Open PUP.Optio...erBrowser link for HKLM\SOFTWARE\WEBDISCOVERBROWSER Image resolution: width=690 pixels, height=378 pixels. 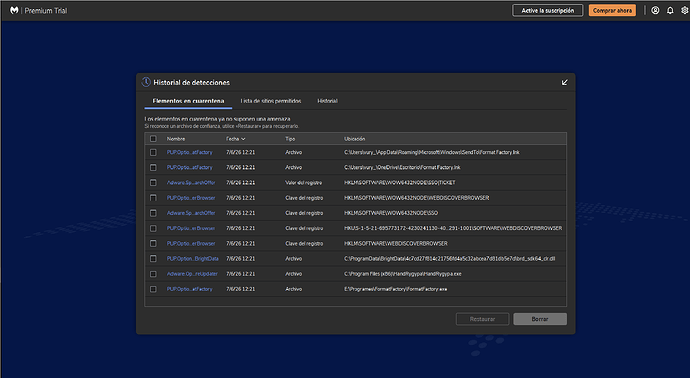click(x=191, y=243)
